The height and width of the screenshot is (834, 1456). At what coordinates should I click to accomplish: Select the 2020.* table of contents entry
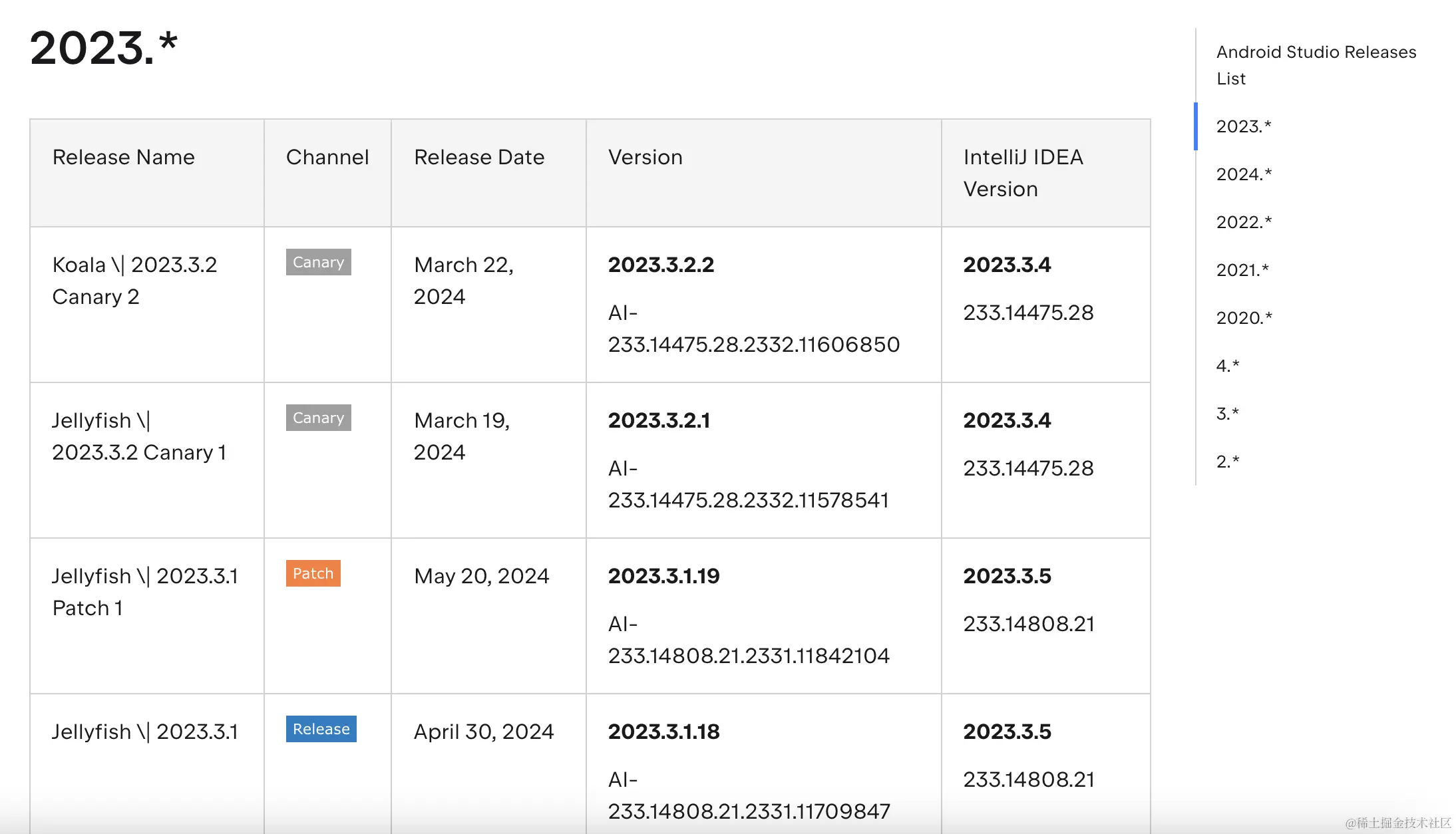tap(1243, 318)
